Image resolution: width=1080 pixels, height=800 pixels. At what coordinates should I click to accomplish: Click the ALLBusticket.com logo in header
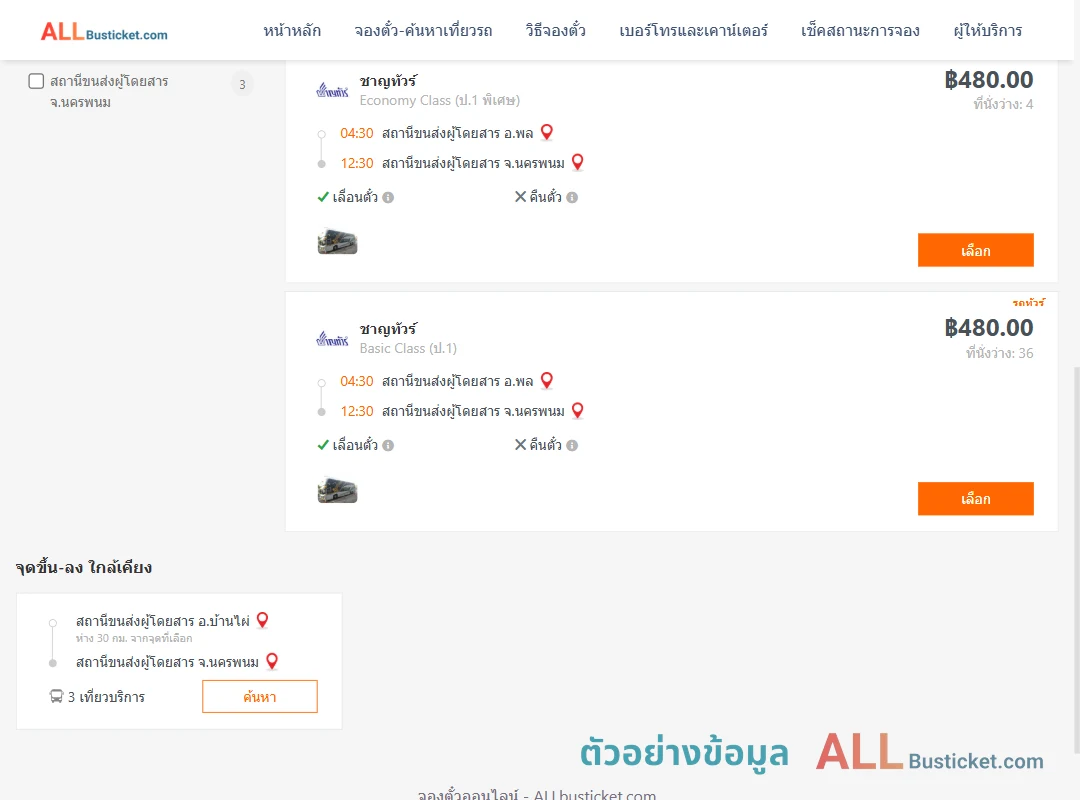[x=104, y=32]
